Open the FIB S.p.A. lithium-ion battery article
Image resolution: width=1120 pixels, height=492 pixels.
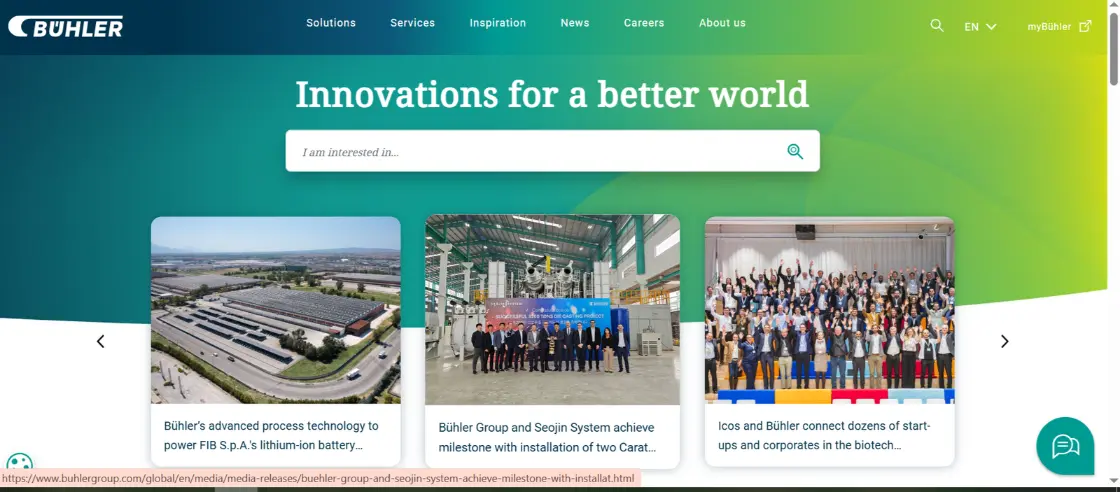click(271, 435)
